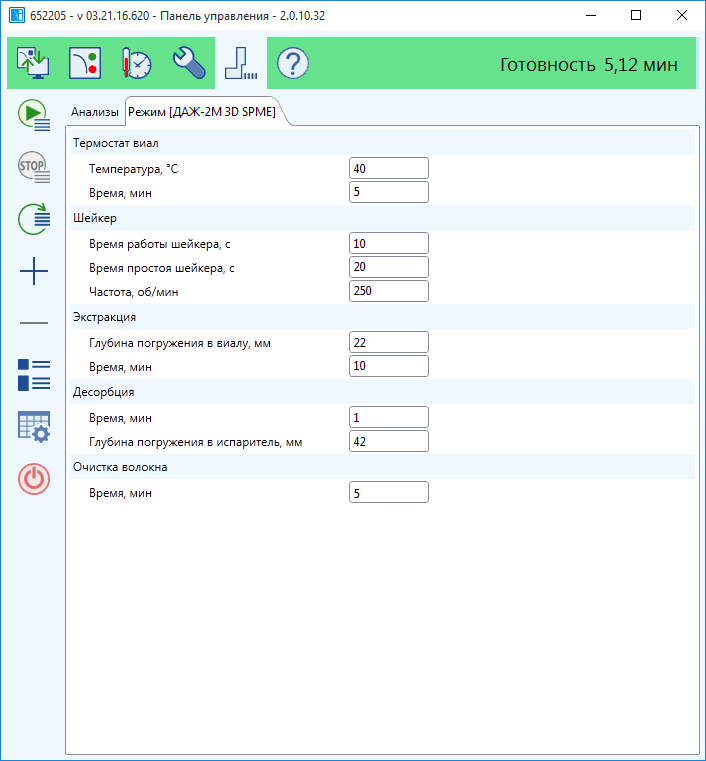
Task: Click the Термостат виал Время field showing 5
Action: [x=389, y=192]
